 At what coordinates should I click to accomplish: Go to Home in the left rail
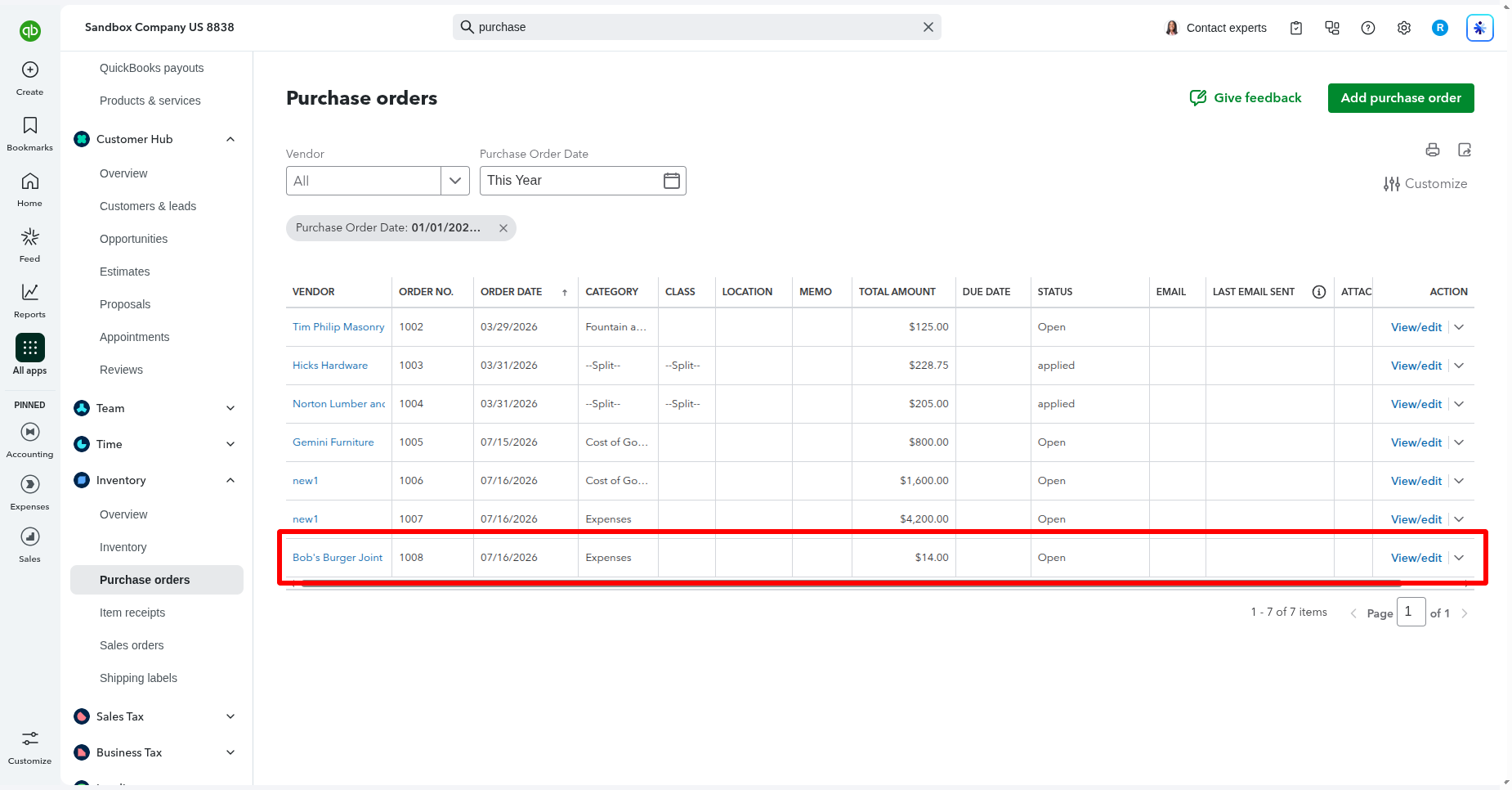[x=30, y=181]
